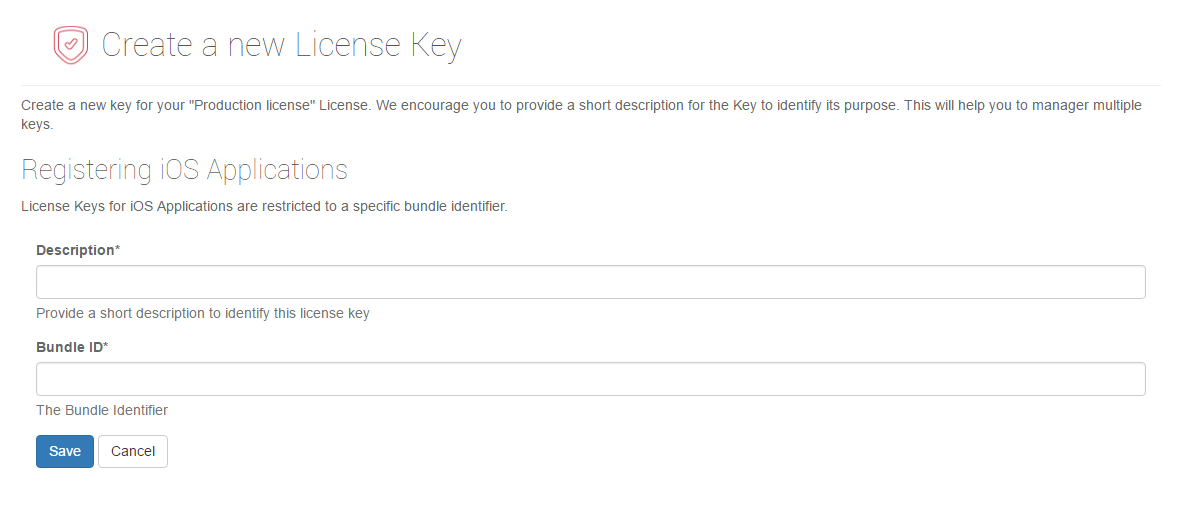This screenshot has width=1178, height=510.
Task: Cancel creating the license key
Action: (133, 451)
